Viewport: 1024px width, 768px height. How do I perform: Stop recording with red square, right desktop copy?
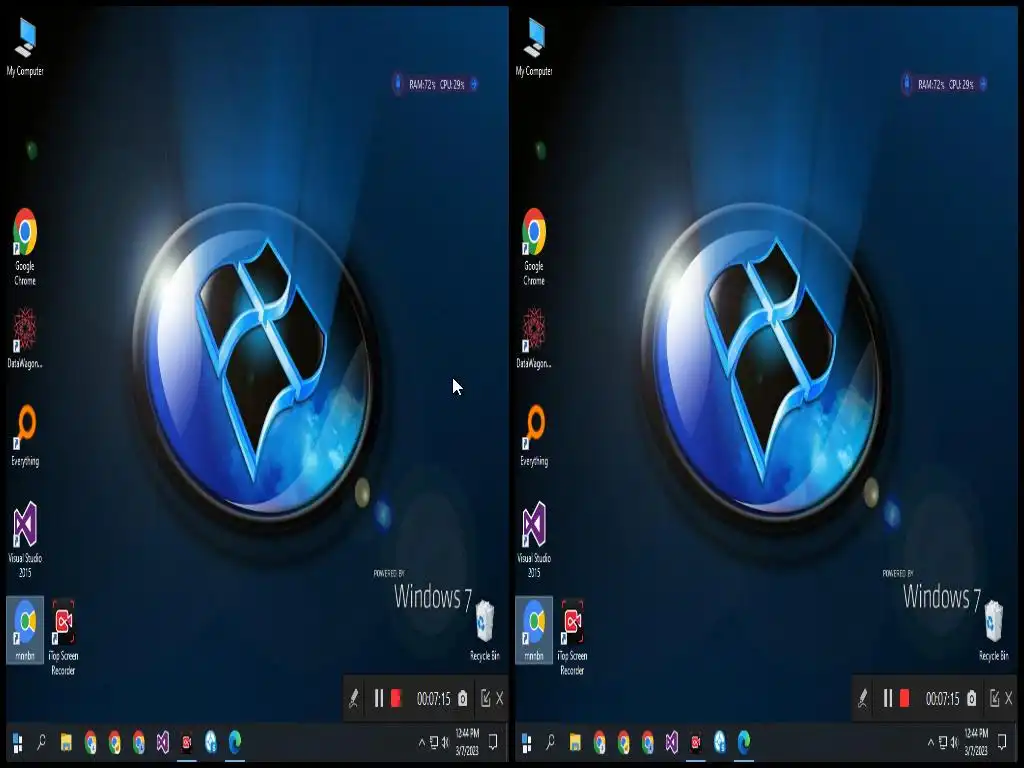point(904,698)
